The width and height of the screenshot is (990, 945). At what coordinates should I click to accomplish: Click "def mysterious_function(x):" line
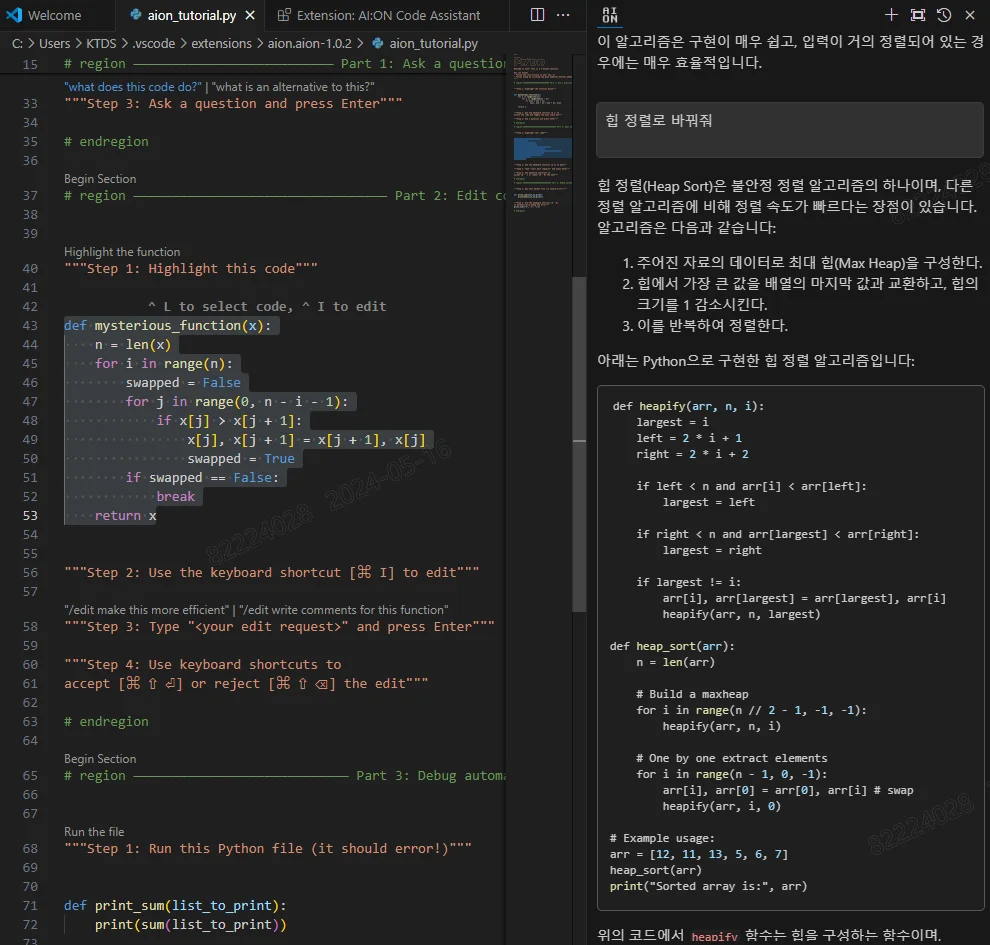[x=167, y=326]
